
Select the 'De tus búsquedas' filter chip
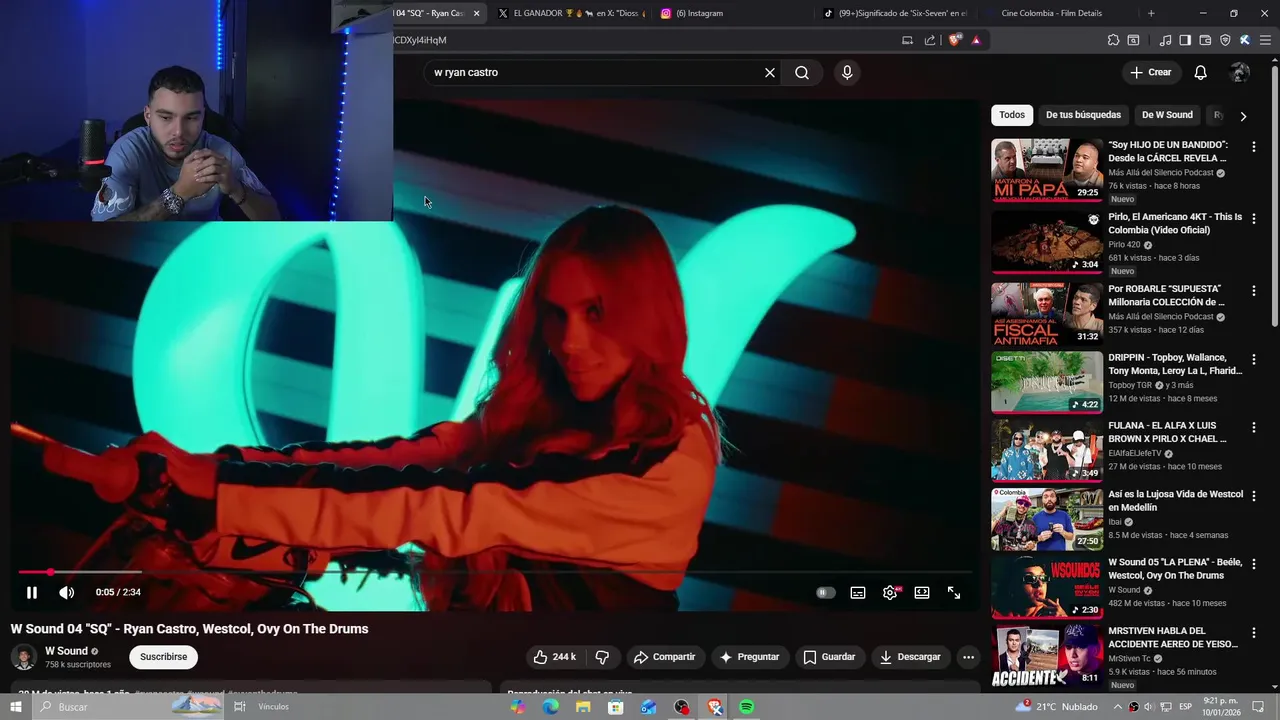1083,115
